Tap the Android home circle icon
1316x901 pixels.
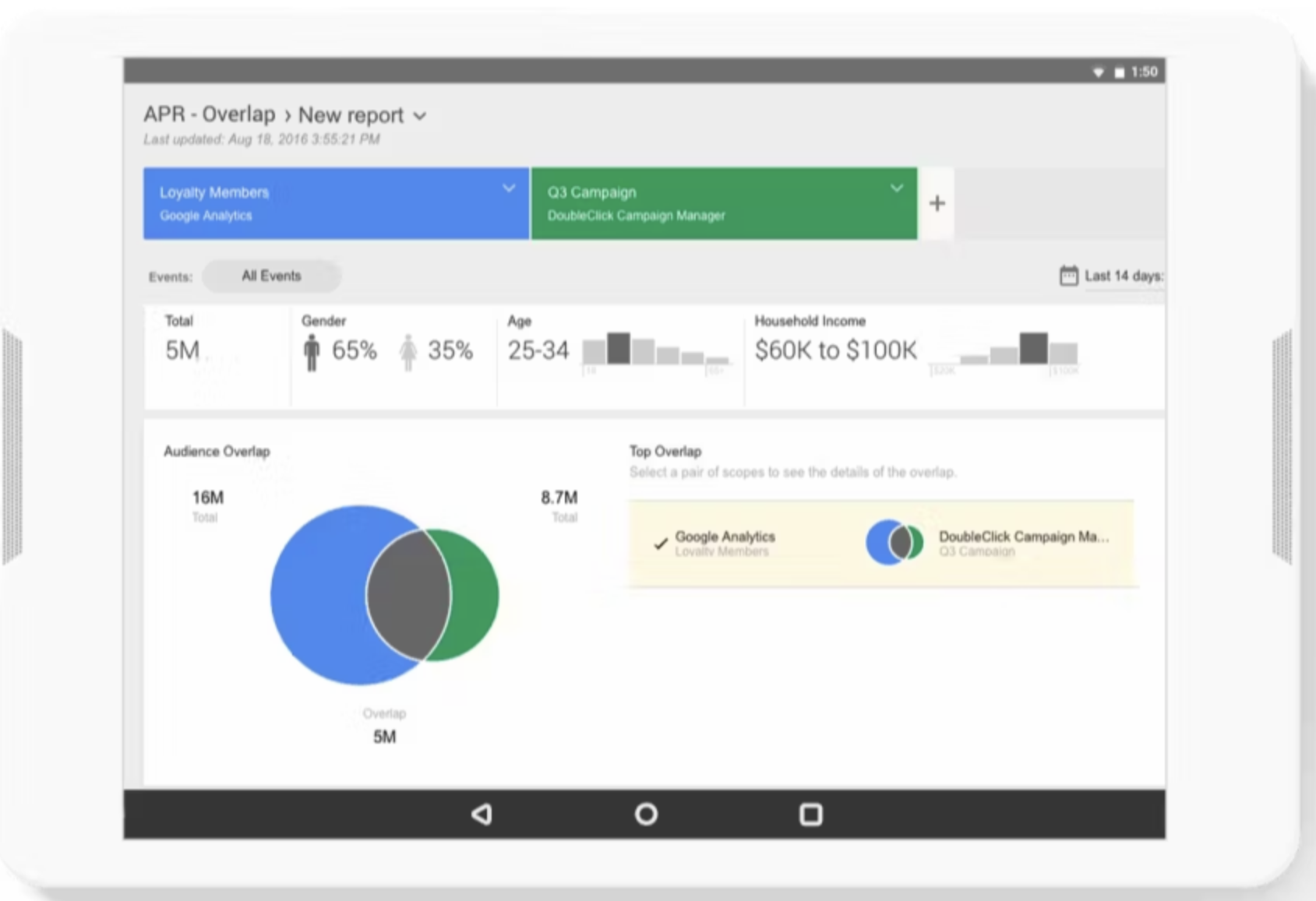point(646,815)
